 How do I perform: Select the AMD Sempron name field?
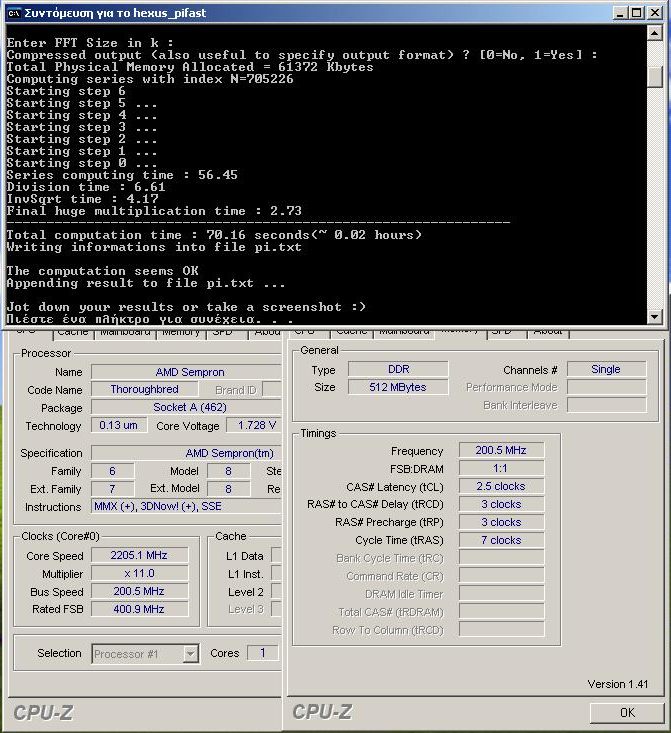tap(186, 372)
